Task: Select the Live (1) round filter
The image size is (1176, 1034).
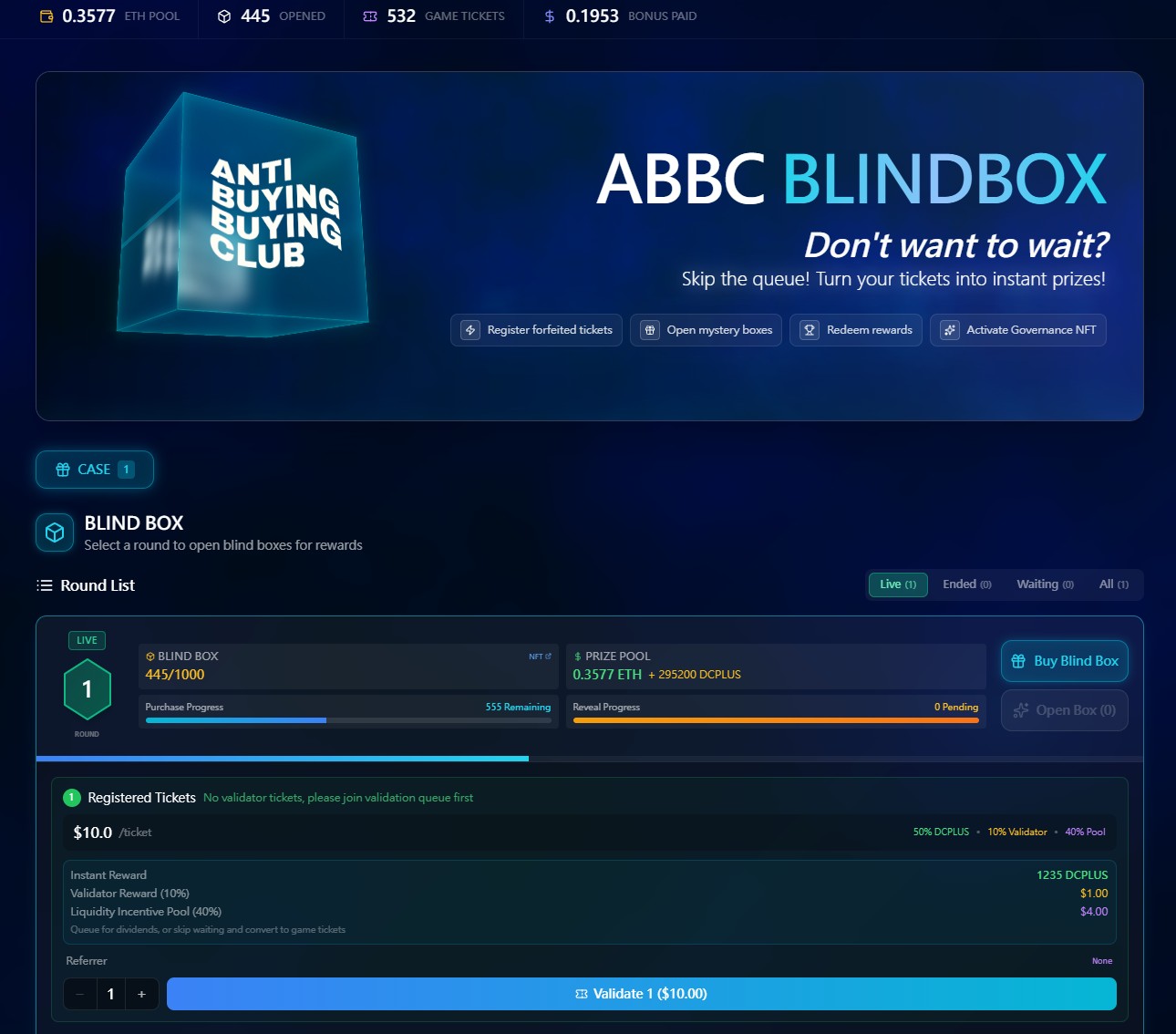Action: (897, 584)
